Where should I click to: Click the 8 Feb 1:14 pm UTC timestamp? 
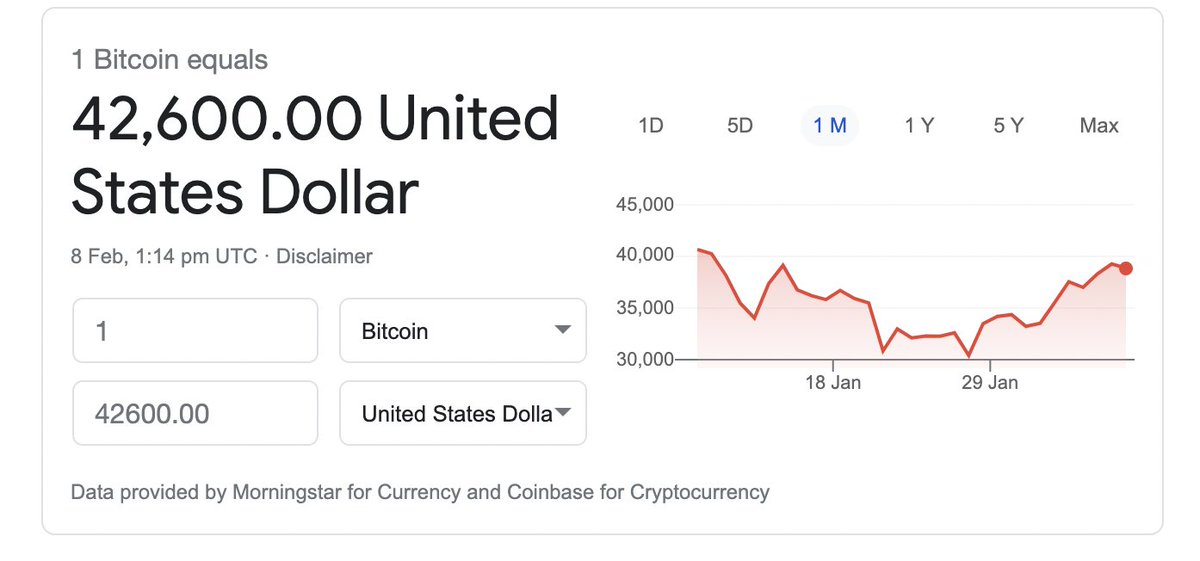[164, 256]
